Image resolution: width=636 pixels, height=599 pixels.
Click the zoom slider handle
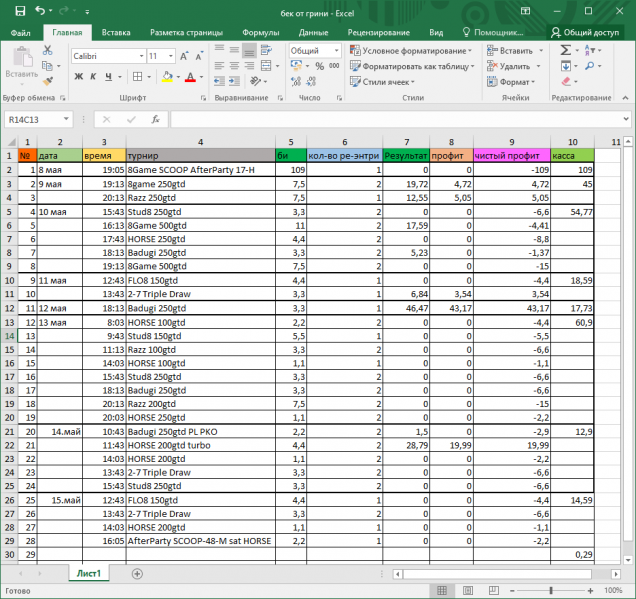point(551,590)
